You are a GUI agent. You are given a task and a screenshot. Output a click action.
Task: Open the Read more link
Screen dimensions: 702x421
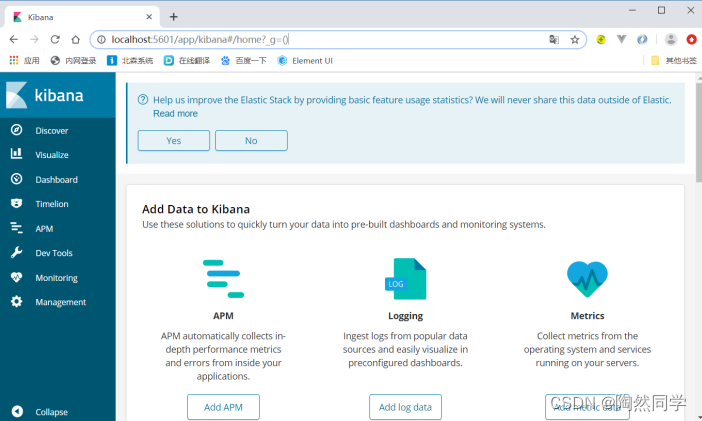[x=175, y=114]
